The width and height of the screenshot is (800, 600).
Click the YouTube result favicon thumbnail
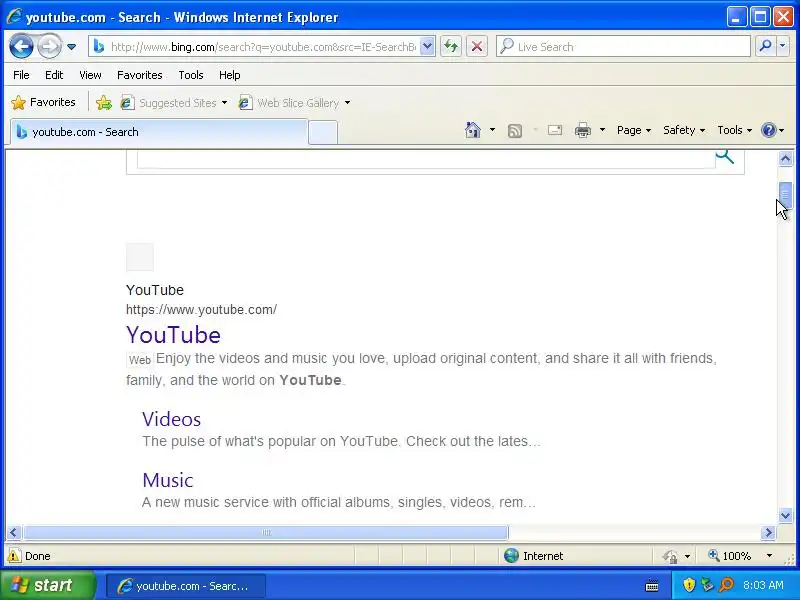(x=140, y=257)
